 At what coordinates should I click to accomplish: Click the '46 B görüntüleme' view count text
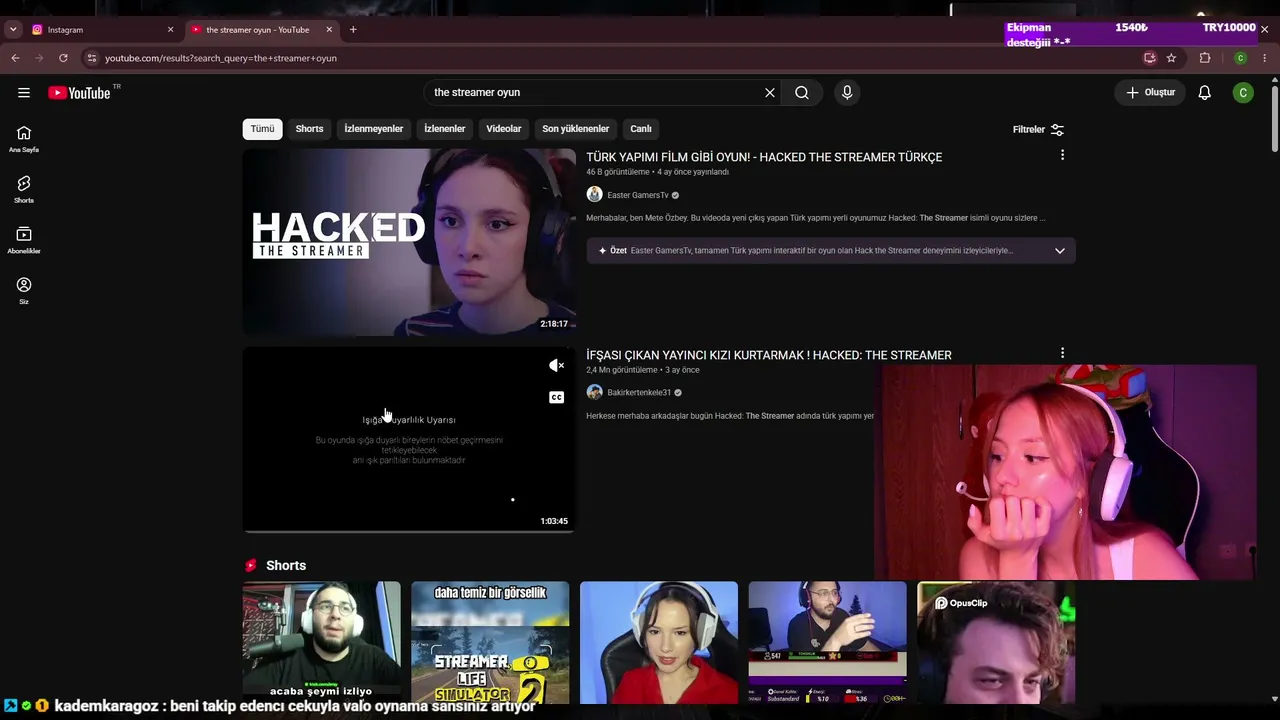point(617,172)
